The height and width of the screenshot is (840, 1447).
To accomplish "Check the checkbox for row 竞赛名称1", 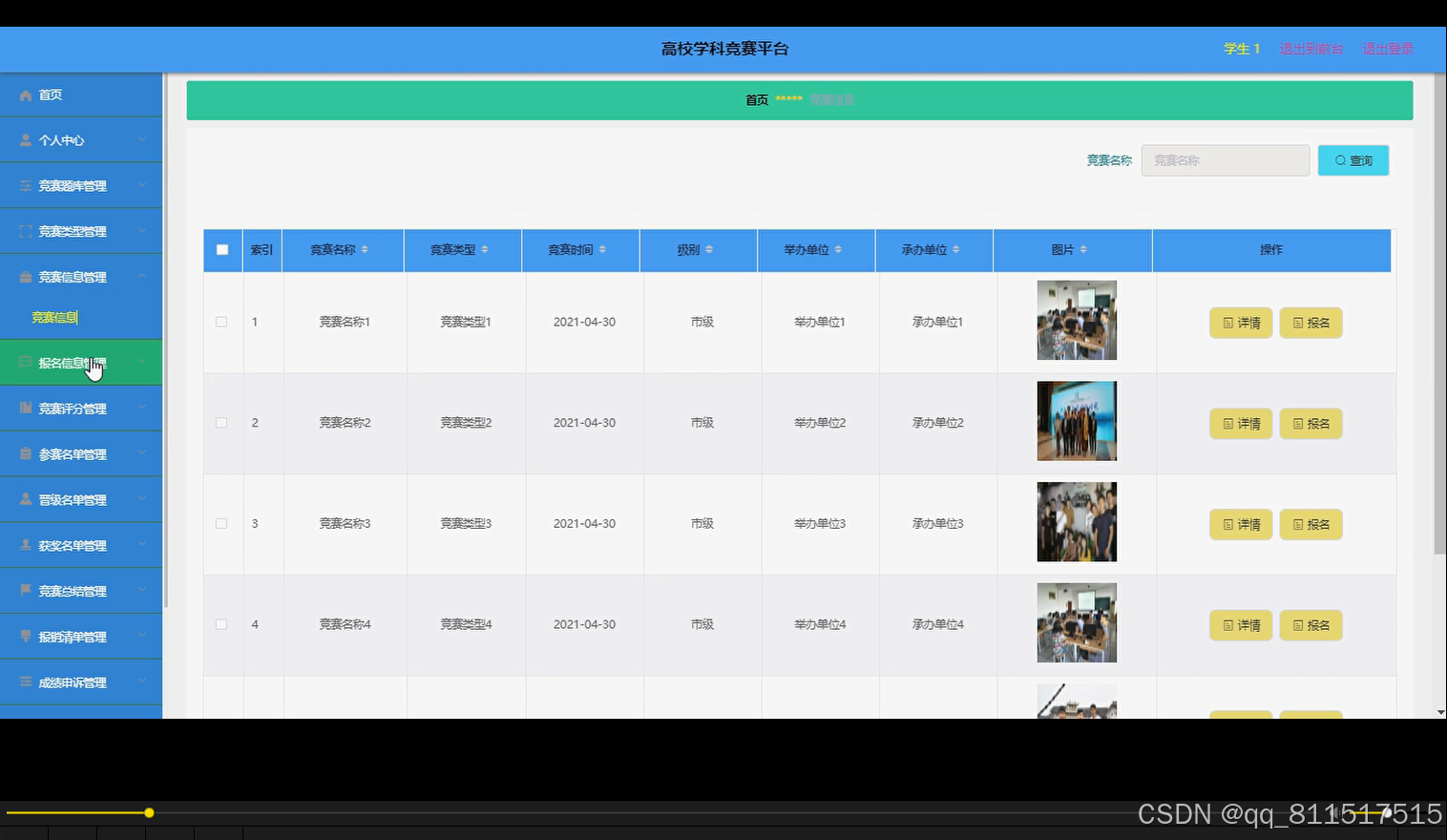I will tap(221, 323).
